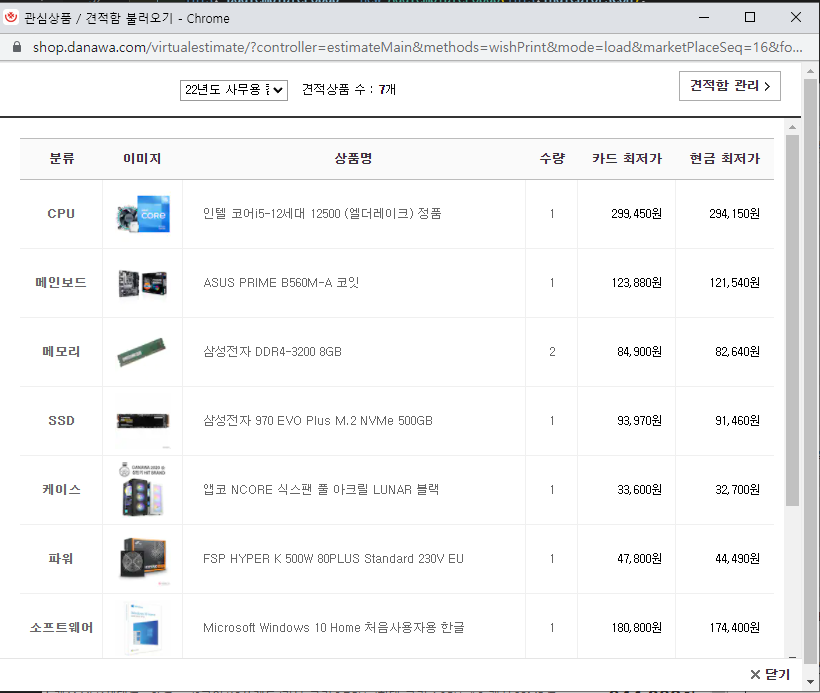The image size is (820, 693).
Task: Select product 삼성전자 970 EVO Plus M.2 NVMe
Action: click(x=317, y=421)
